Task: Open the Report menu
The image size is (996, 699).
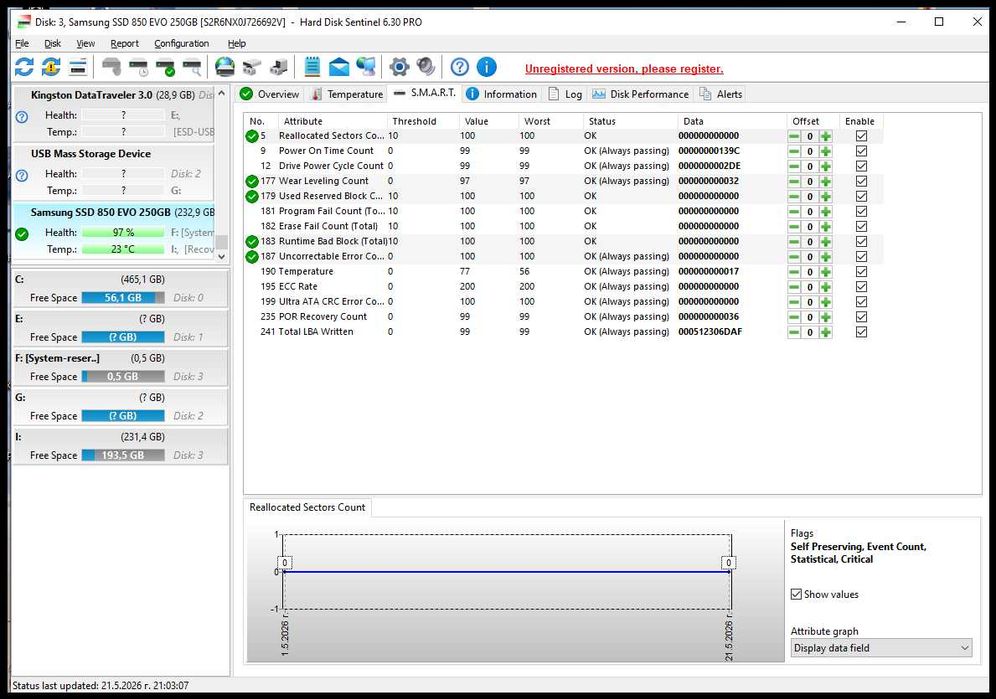Action: pyautogui.click(x=124, y=43)
